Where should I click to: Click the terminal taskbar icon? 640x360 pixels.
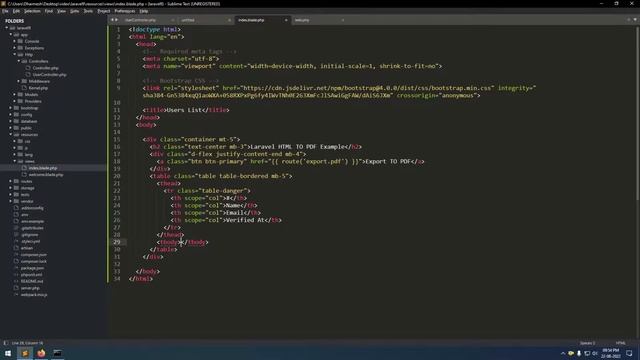58,353
